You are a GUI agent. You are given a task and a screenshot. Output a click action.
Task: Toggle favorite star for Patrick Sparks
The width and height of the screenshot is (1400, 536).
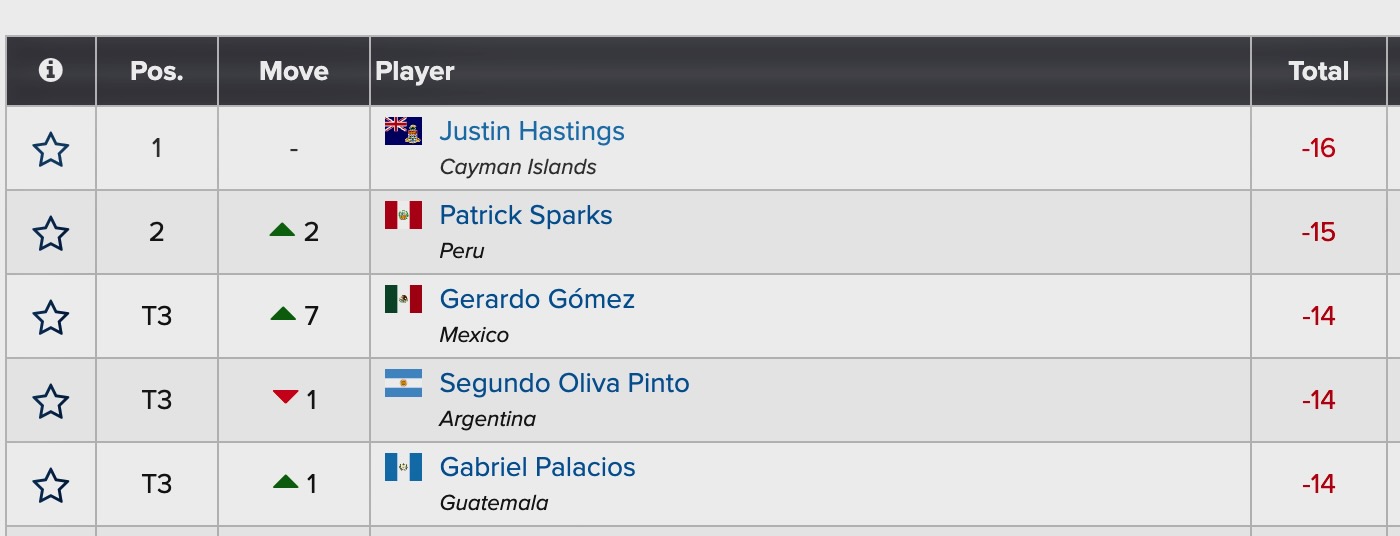51,234
